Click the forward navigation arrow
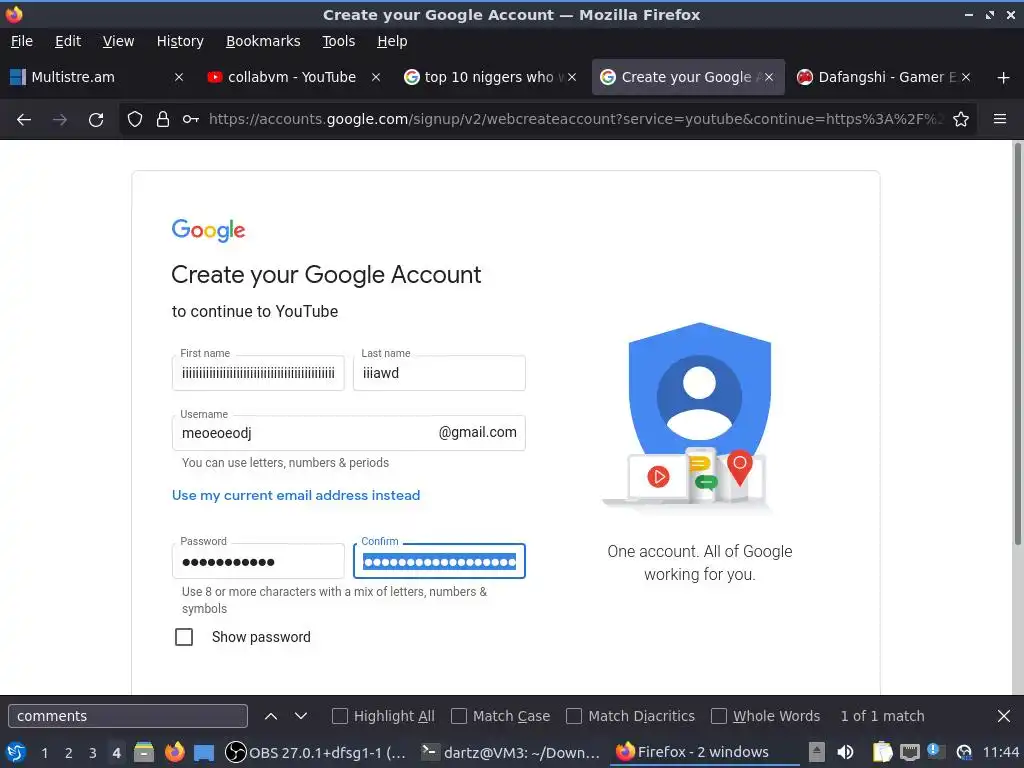Image resolution: width=1024 pixels, height=768 pixels. click(x=59, y=120)
